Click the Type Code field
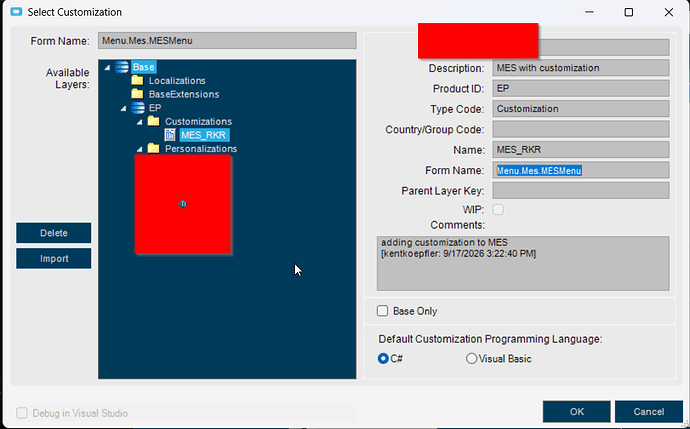 pos(581,109)
